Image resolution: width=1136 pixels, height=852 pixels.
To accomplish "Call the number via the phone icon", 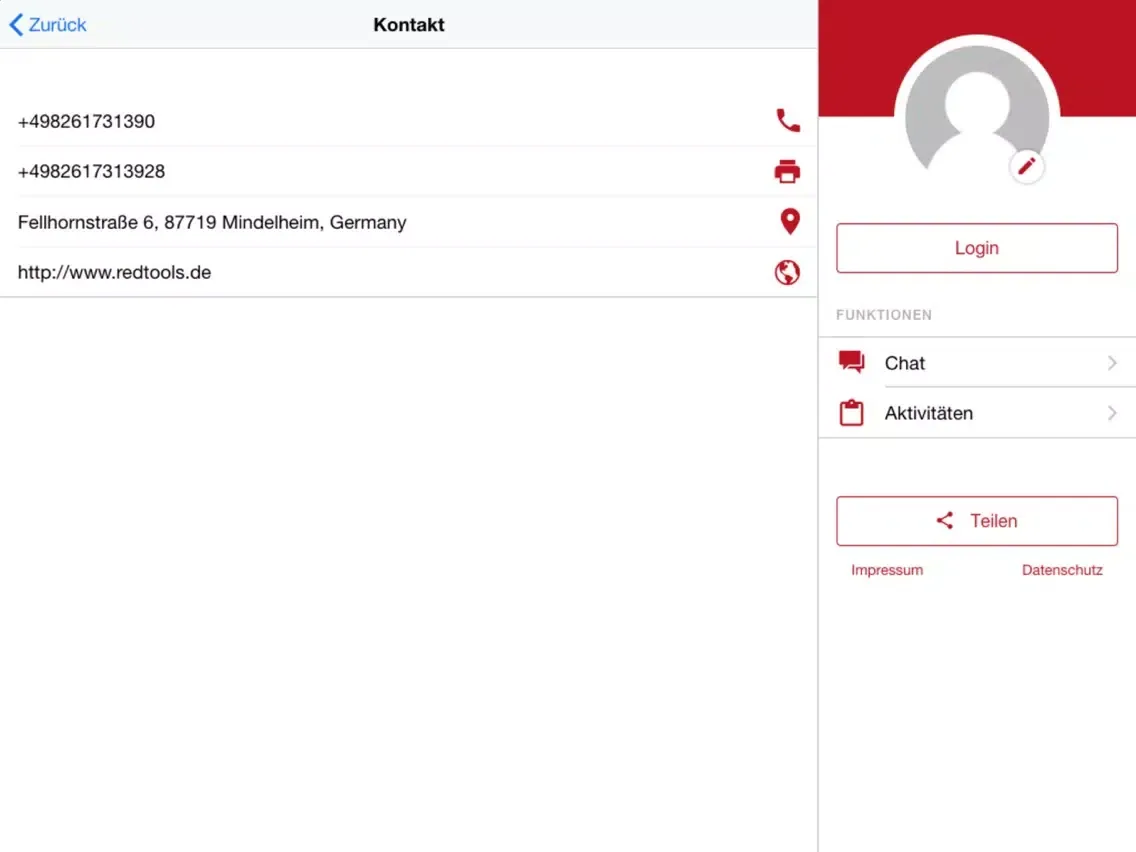I will click(x=787, y=120).
